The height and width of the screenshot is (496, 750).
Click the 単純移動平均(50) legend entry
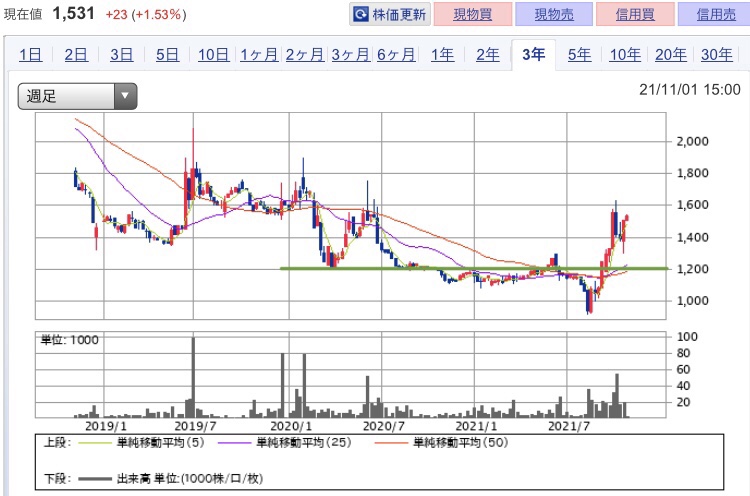click(441, 443)
